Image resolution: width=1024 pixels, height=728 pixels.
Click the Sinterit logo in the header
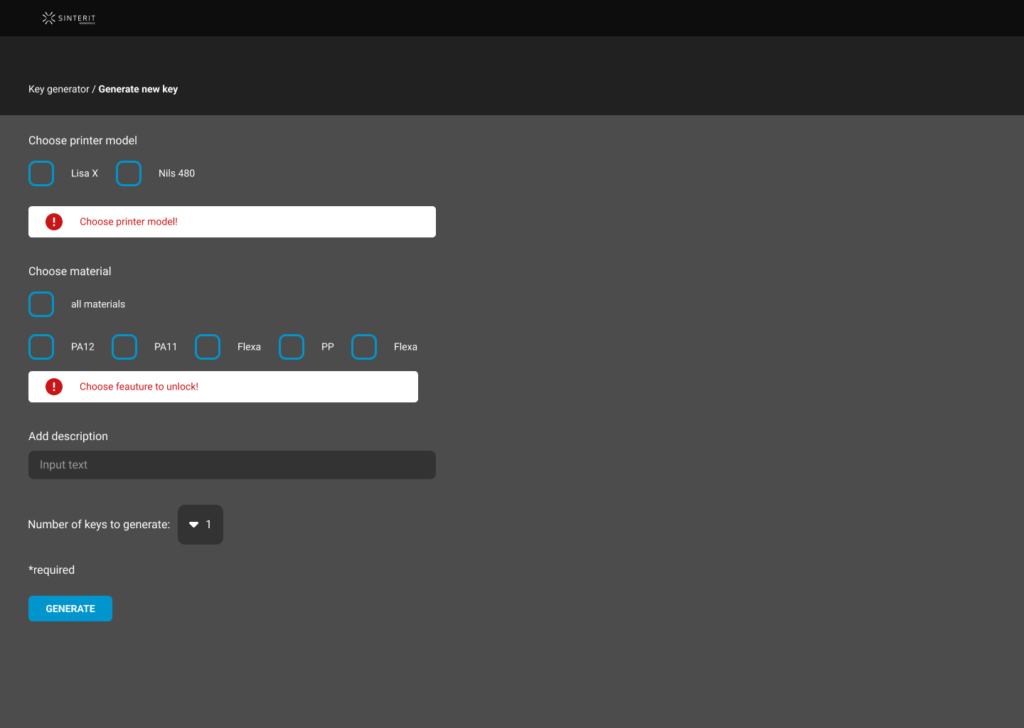pyautogui.click(x=69, y=18)
